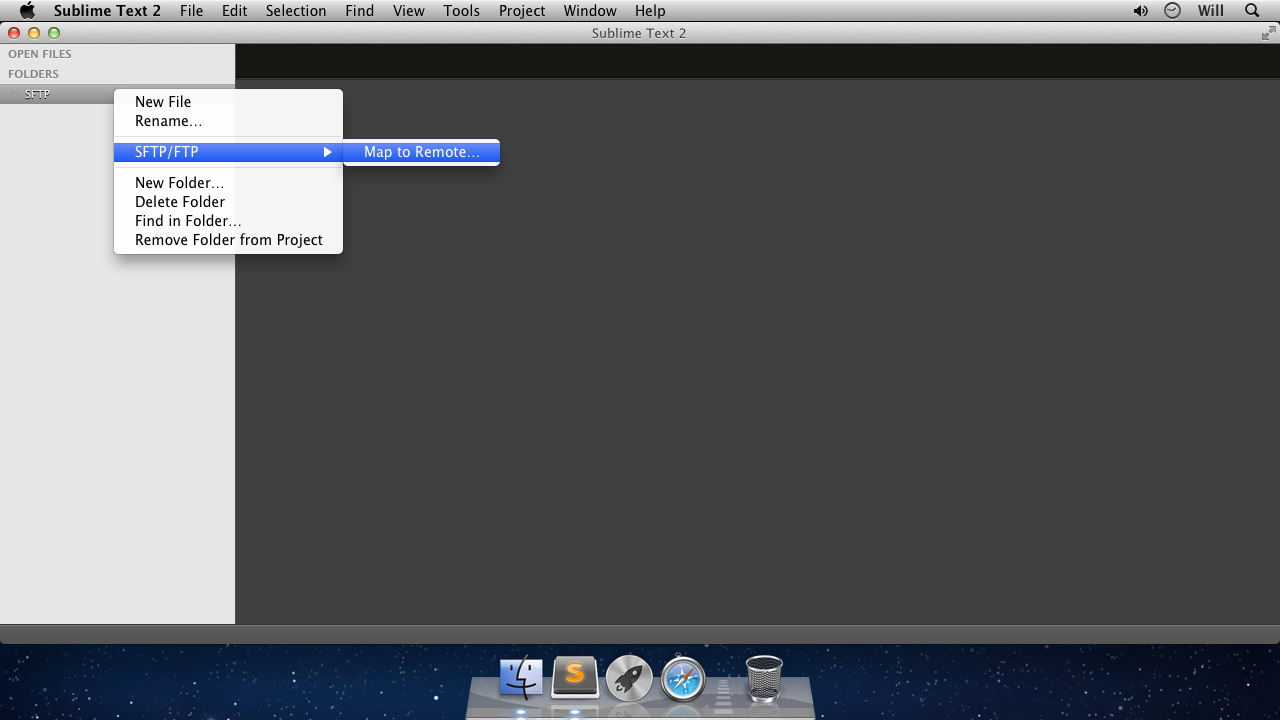
Task: Minimize the Sublime Text window
Action: (x=34, y=33)
